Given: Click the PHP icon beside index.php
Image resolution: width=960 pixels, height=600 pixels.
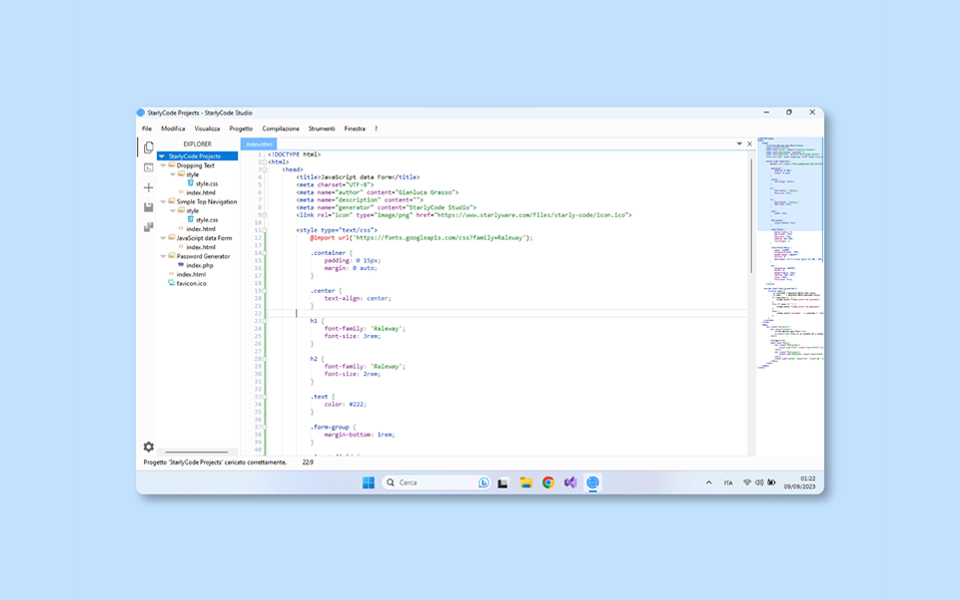Looking at the screenshot, I should tap(181, 265).
